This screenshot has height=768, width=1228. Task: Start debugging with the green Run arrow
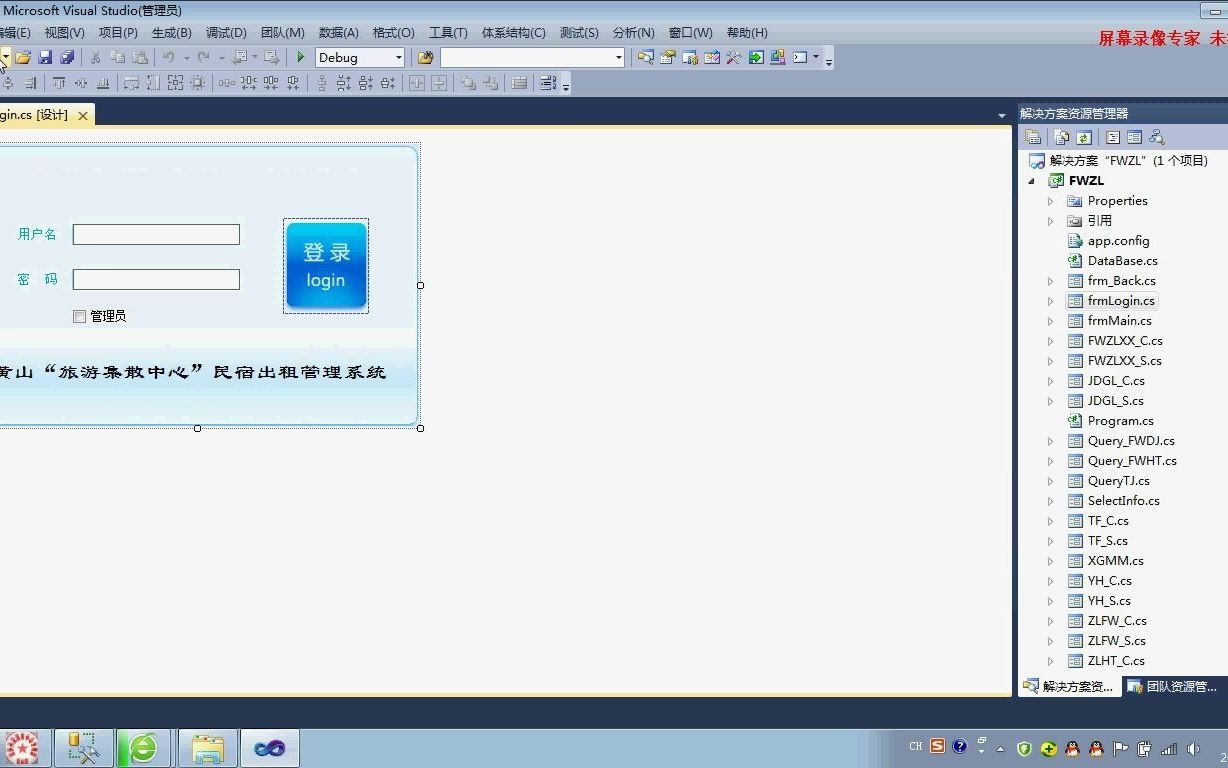(299, 57)
